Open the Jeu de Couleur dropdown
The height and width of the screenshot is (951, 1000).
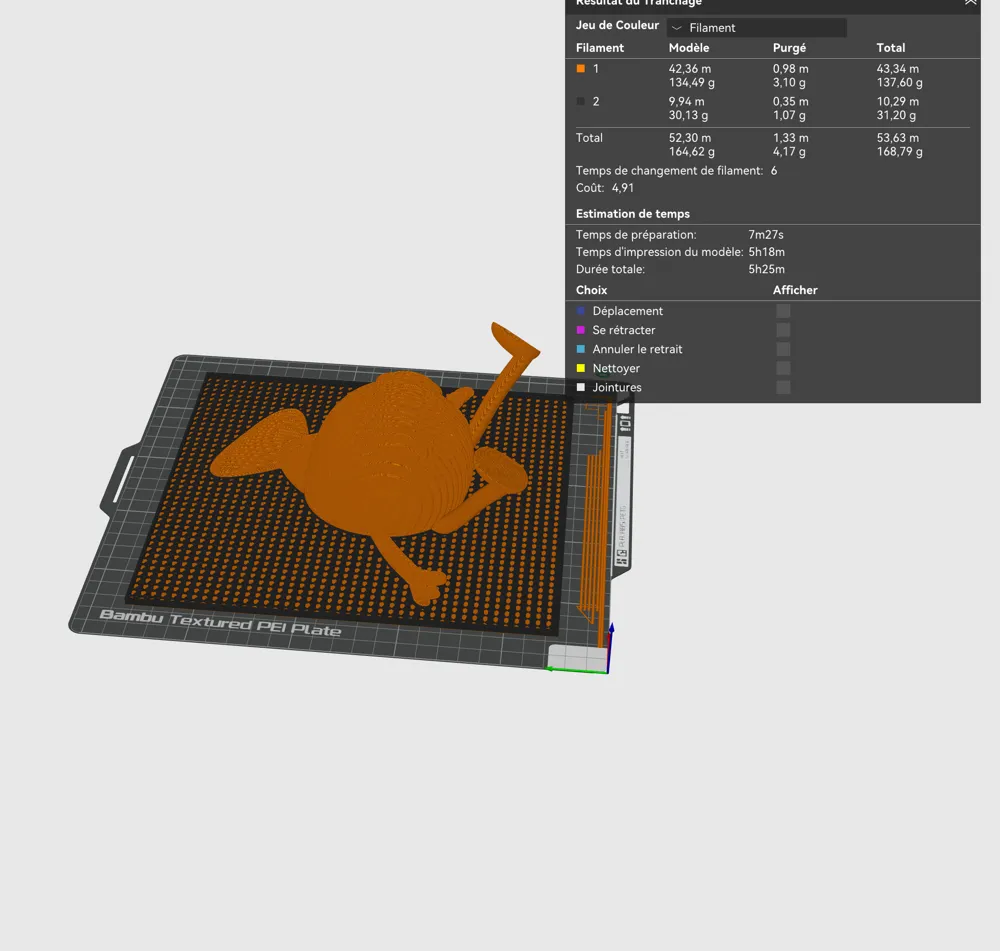(x=757, y=28)
